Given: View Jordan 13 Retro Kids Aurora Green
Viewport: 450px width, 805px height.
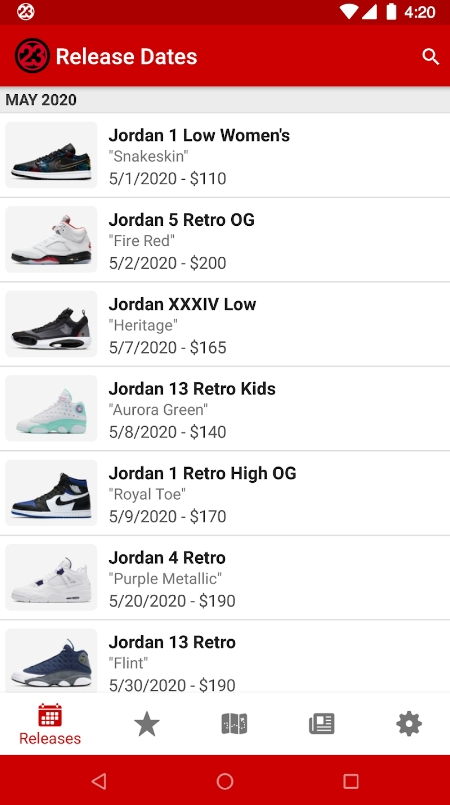Looking at the screenshot, I should tap(225, 409).
